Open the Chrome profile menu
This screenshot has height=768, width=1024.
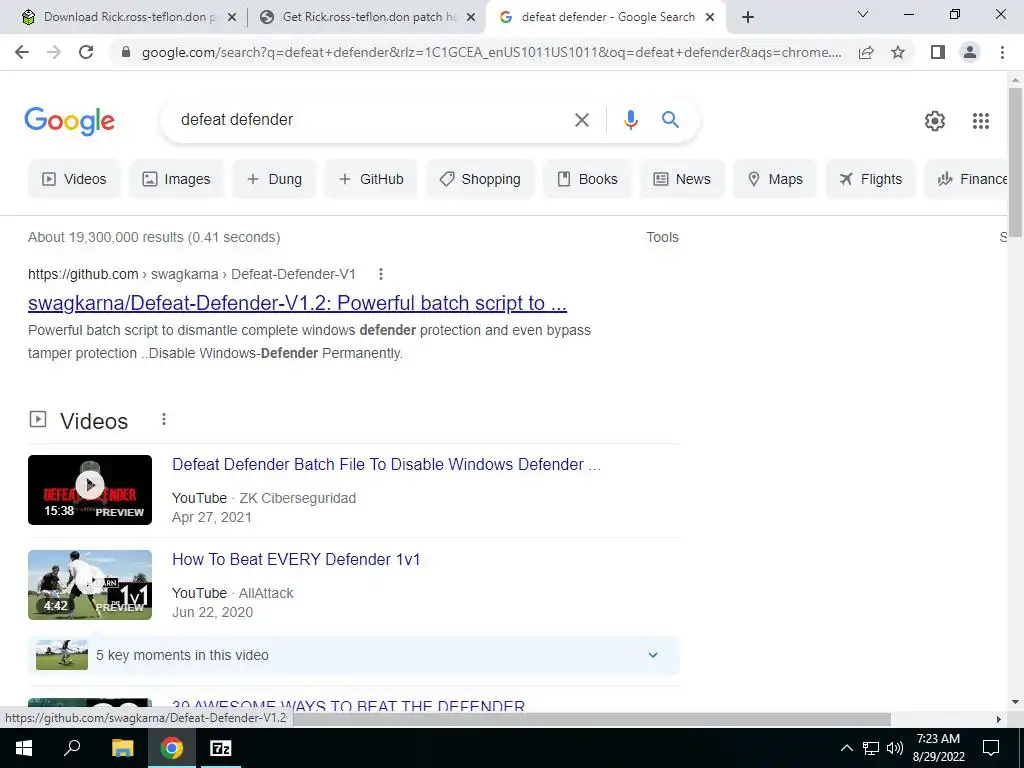point(970,52)
